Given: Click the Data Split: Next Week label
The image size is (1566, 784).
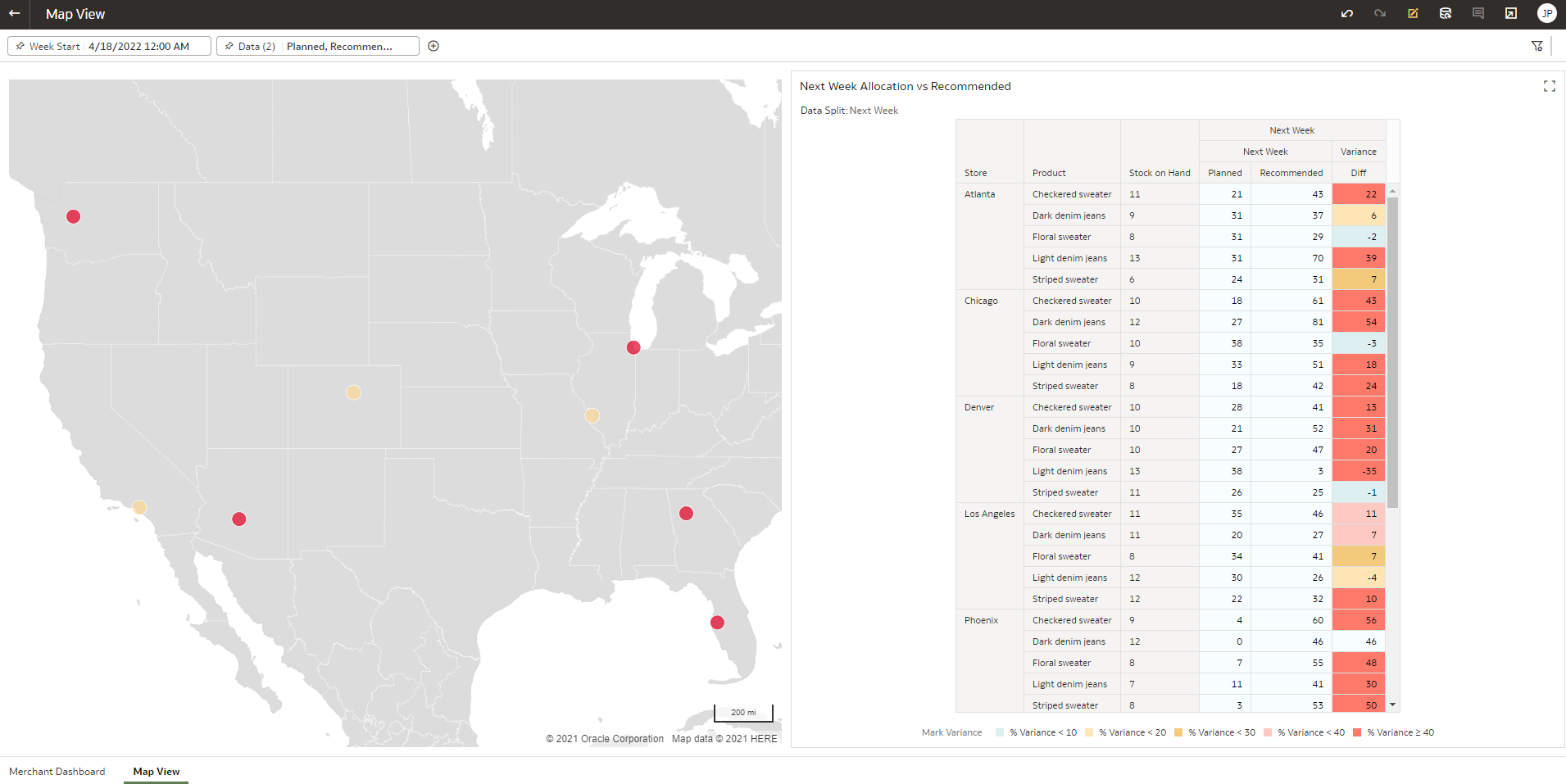Looking at the screenshot, I should 849,111.
